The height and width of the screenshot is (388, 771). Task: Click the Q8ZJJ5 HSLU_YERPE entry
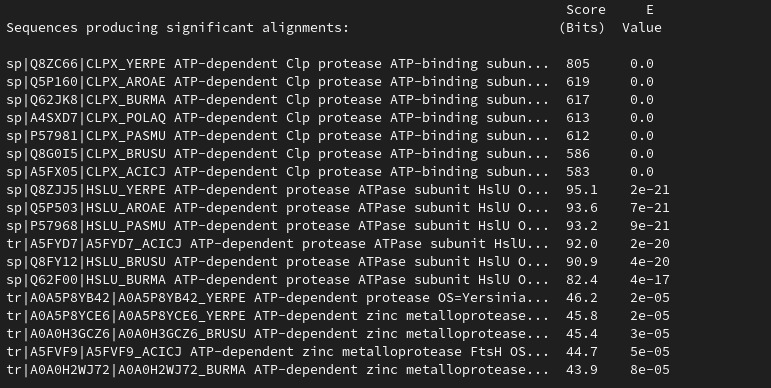(x=338, y=190)
